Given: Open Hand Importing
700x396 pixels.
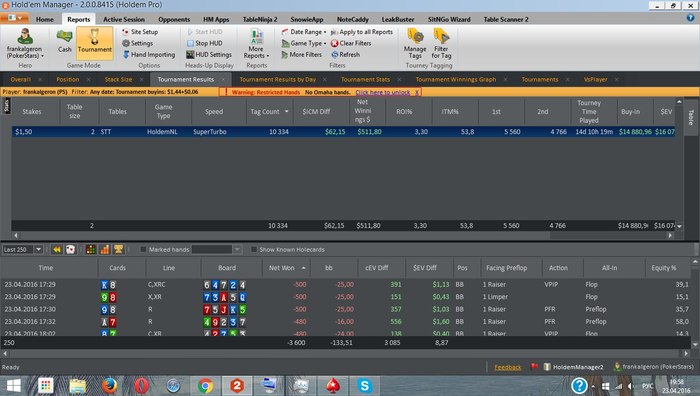Looking at the screenshot, I should (149, 54).
